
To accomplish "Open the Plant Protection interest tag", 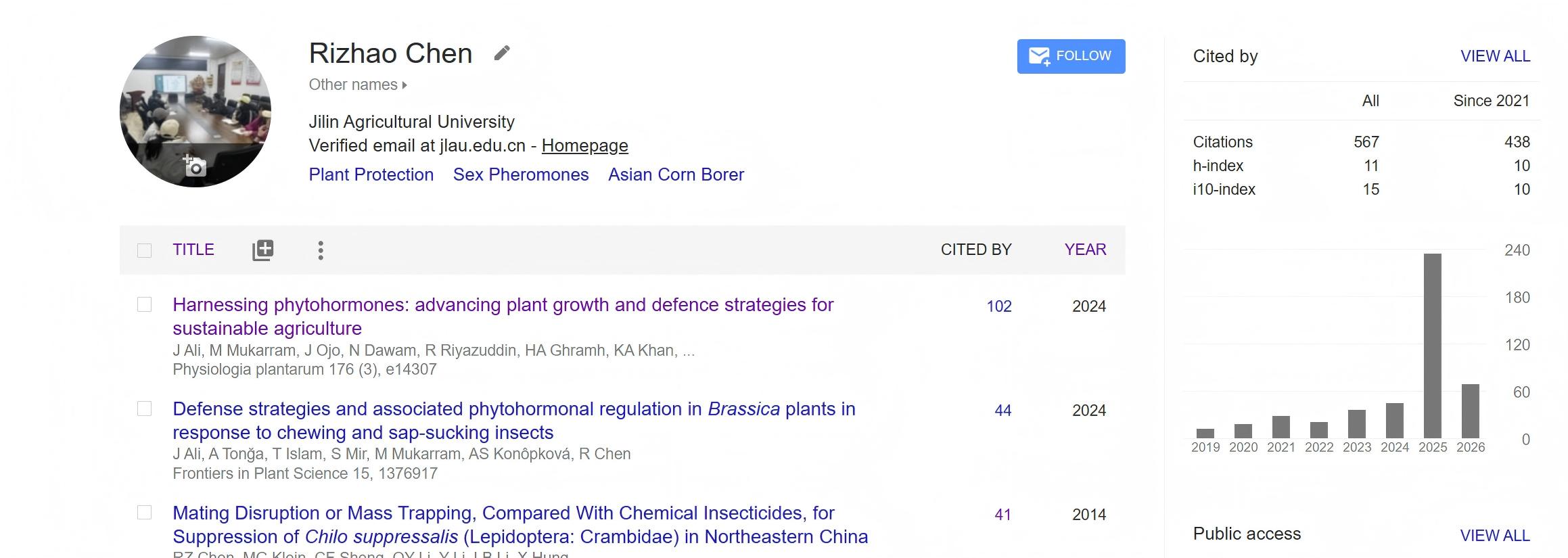I will point(371,175).
